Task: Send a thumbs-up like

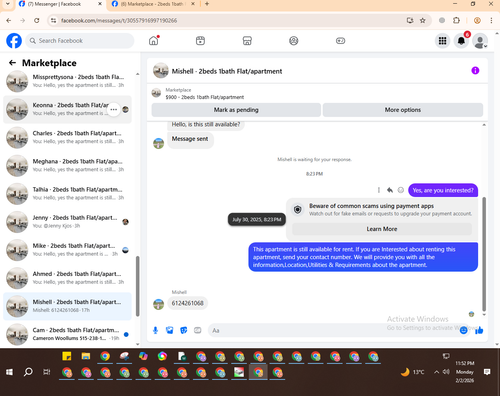Action: pos(479,330)
